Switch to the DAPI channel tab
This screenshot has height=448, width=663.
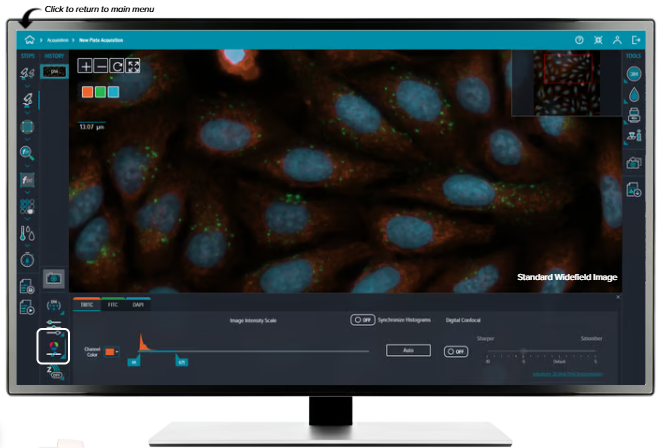[x=138, y=305]
